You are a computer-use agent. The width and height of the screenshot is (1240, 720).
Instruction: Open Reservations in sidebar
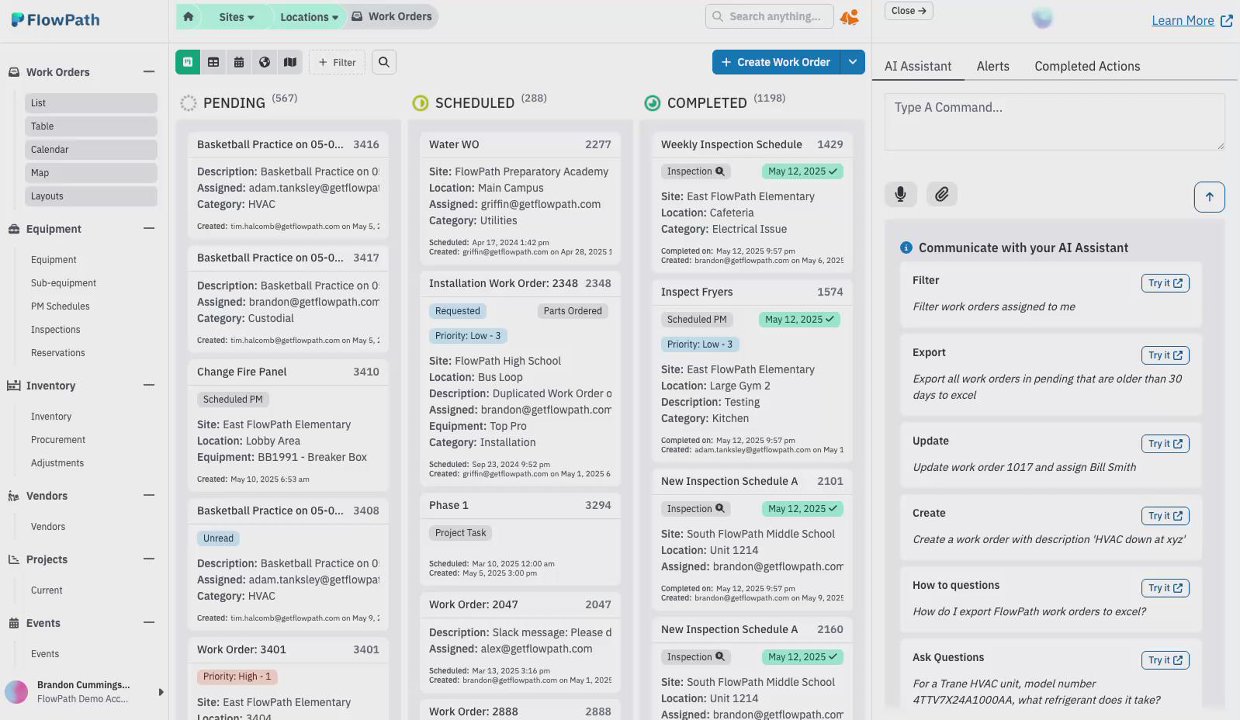[x=58, y=352]
